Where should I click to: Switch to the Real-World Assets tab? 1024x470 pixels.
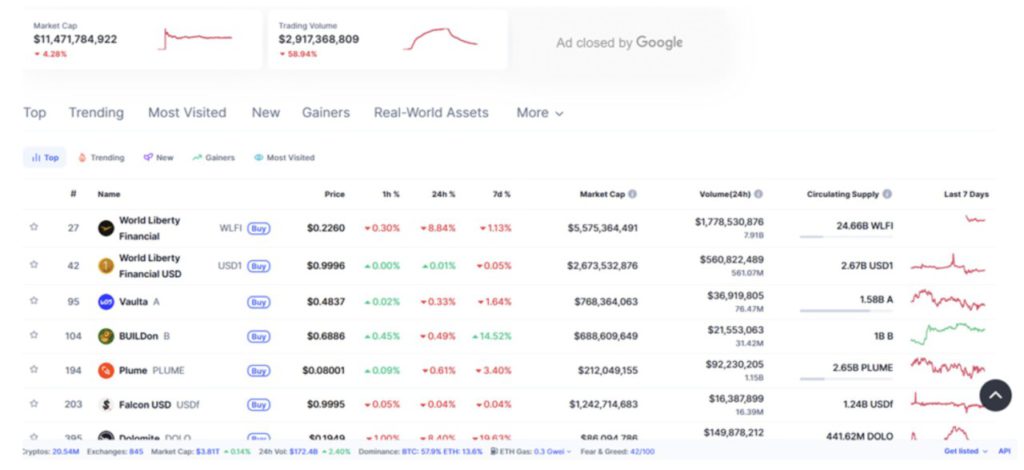pos(431,113)
